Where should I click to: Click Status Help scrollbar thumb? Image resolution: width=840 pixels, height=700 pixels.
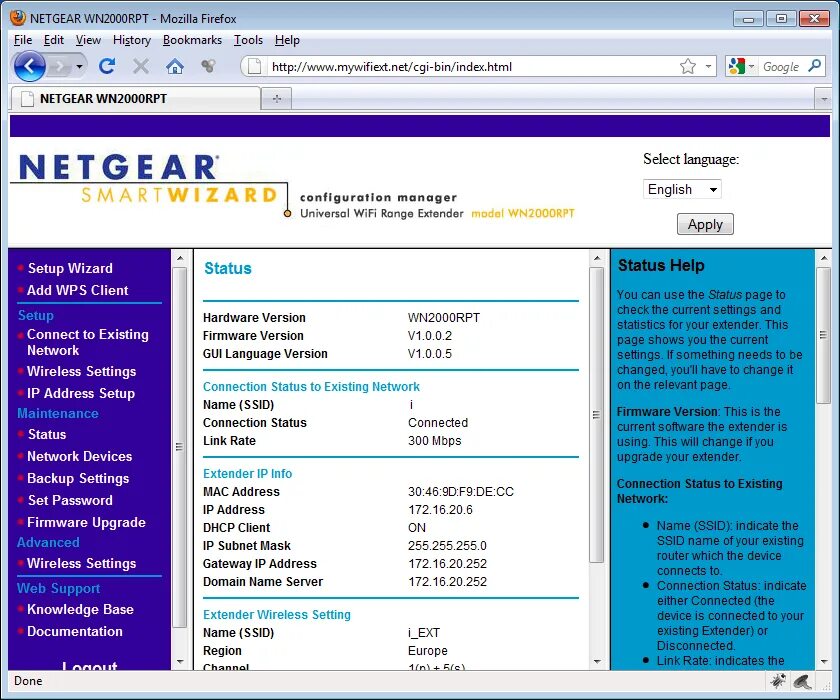point(823,335)
